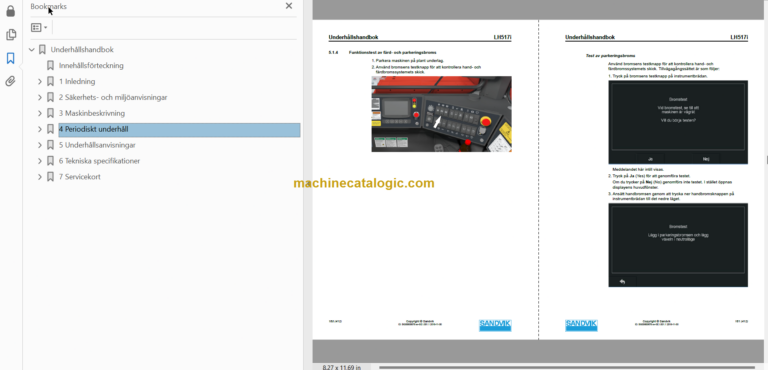Go to 7 Servicekort bookmark
Image resolution: width=768 pixels, height=370 pixels.
tap(79, 177)
